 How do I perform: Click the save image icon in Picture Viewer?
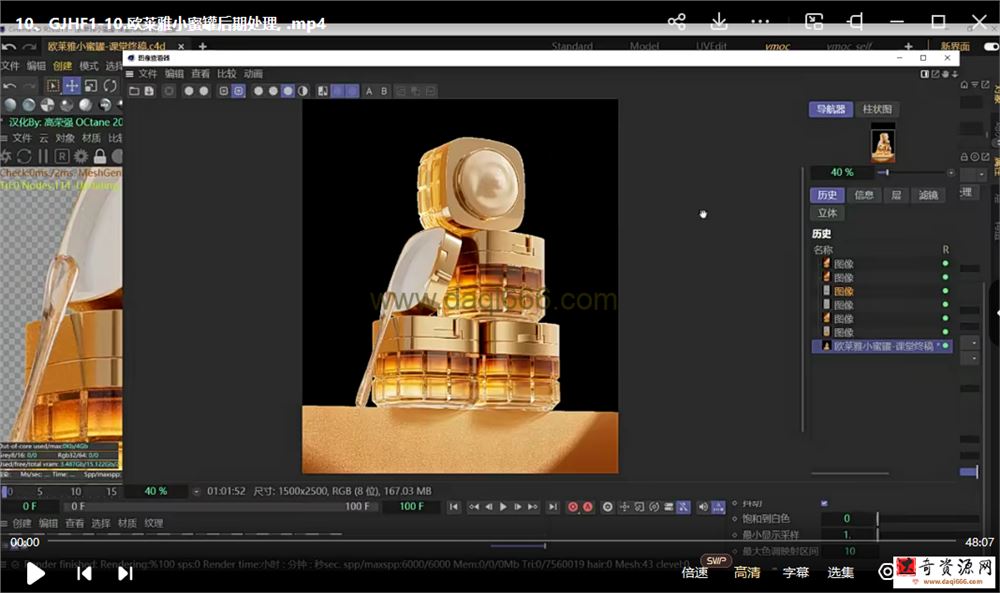(149, 91)
